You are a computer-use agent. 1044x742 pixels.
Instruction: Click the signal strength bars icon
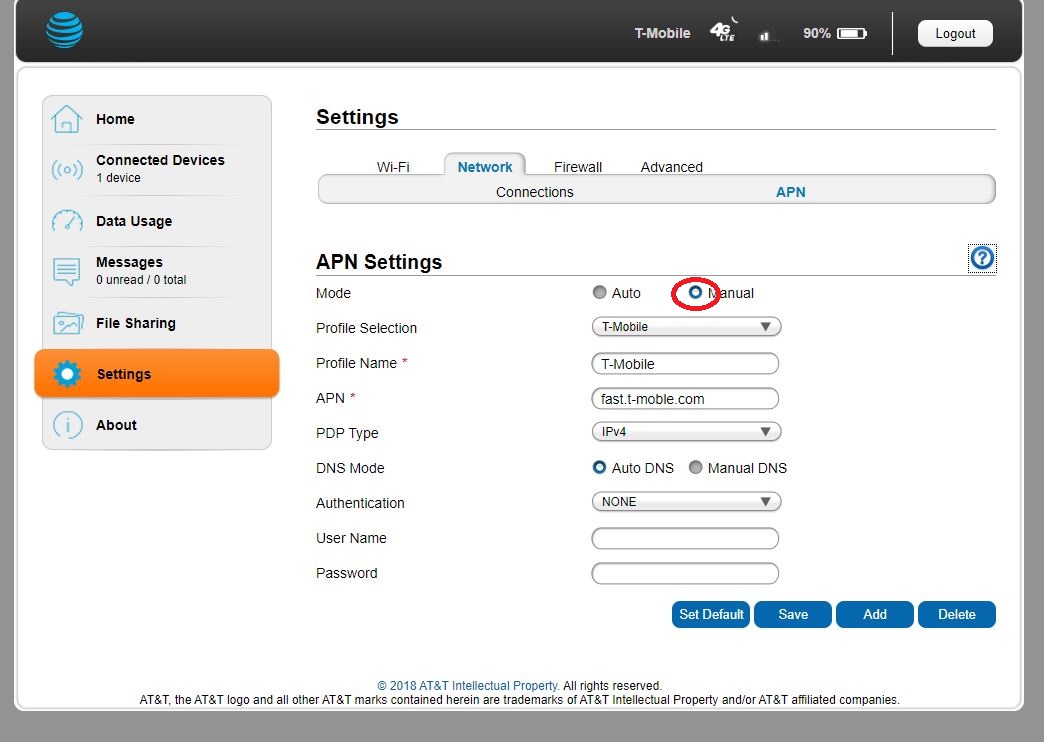coord(768,36)
